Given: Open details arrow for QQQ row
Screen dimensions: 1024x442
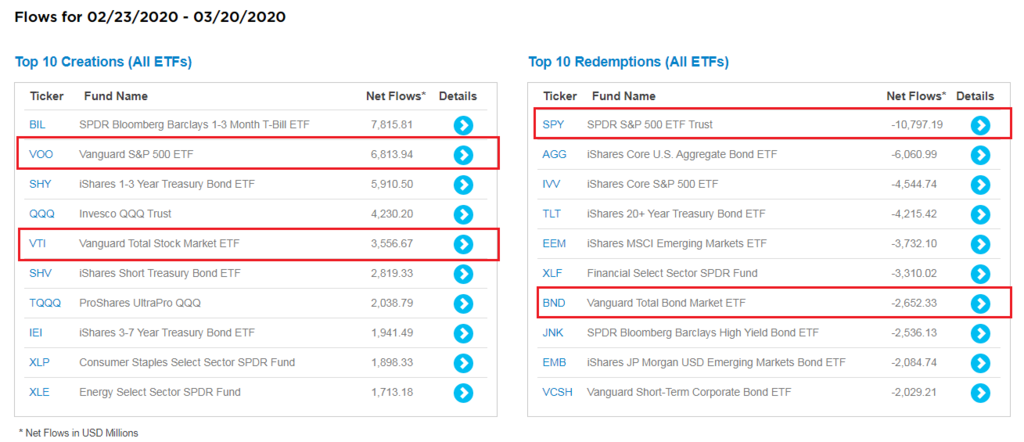Looking at the screenshot, I should tap(463, 214).
